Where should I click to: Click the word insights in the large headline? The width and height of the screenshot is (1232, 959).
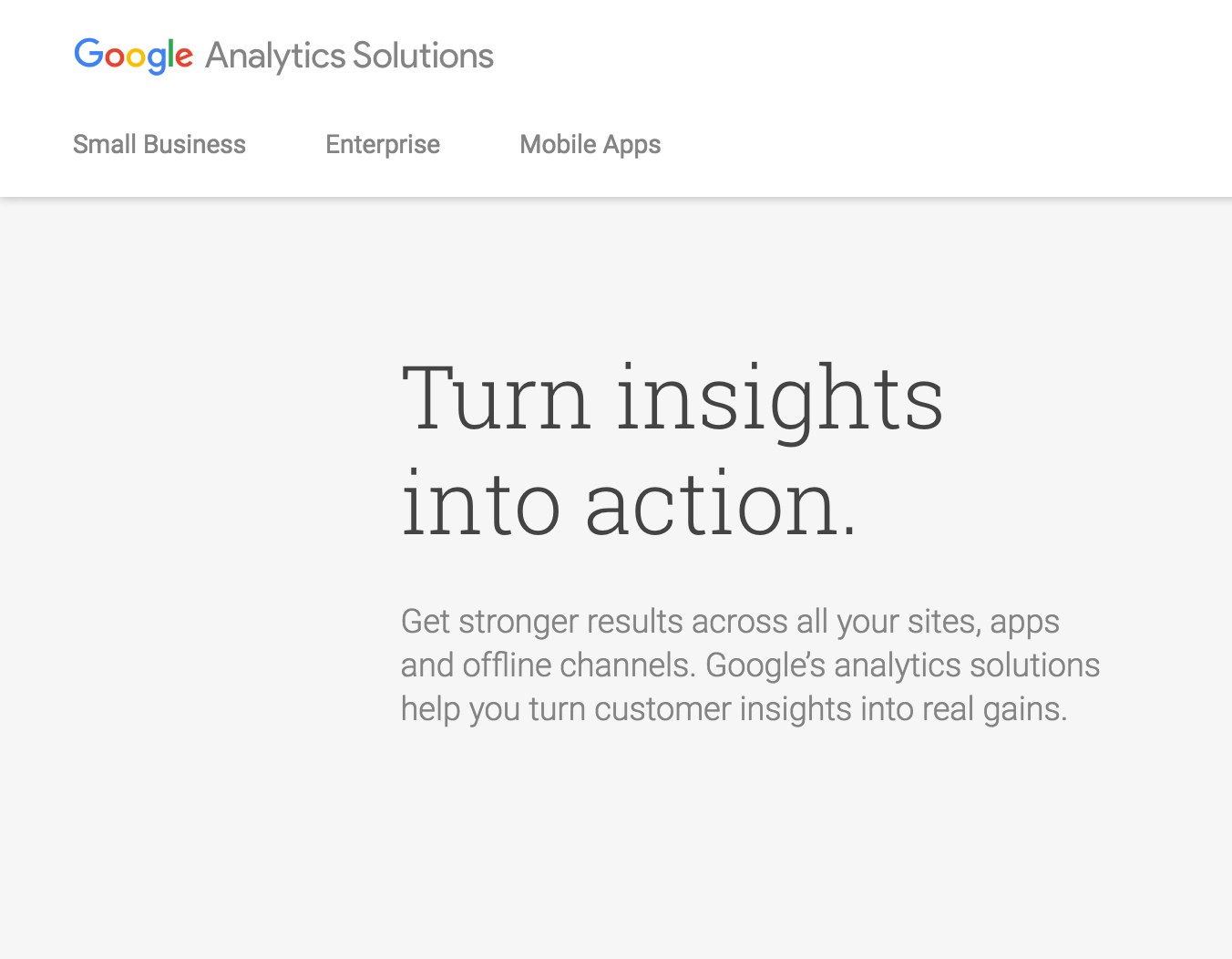coord(780,398)
